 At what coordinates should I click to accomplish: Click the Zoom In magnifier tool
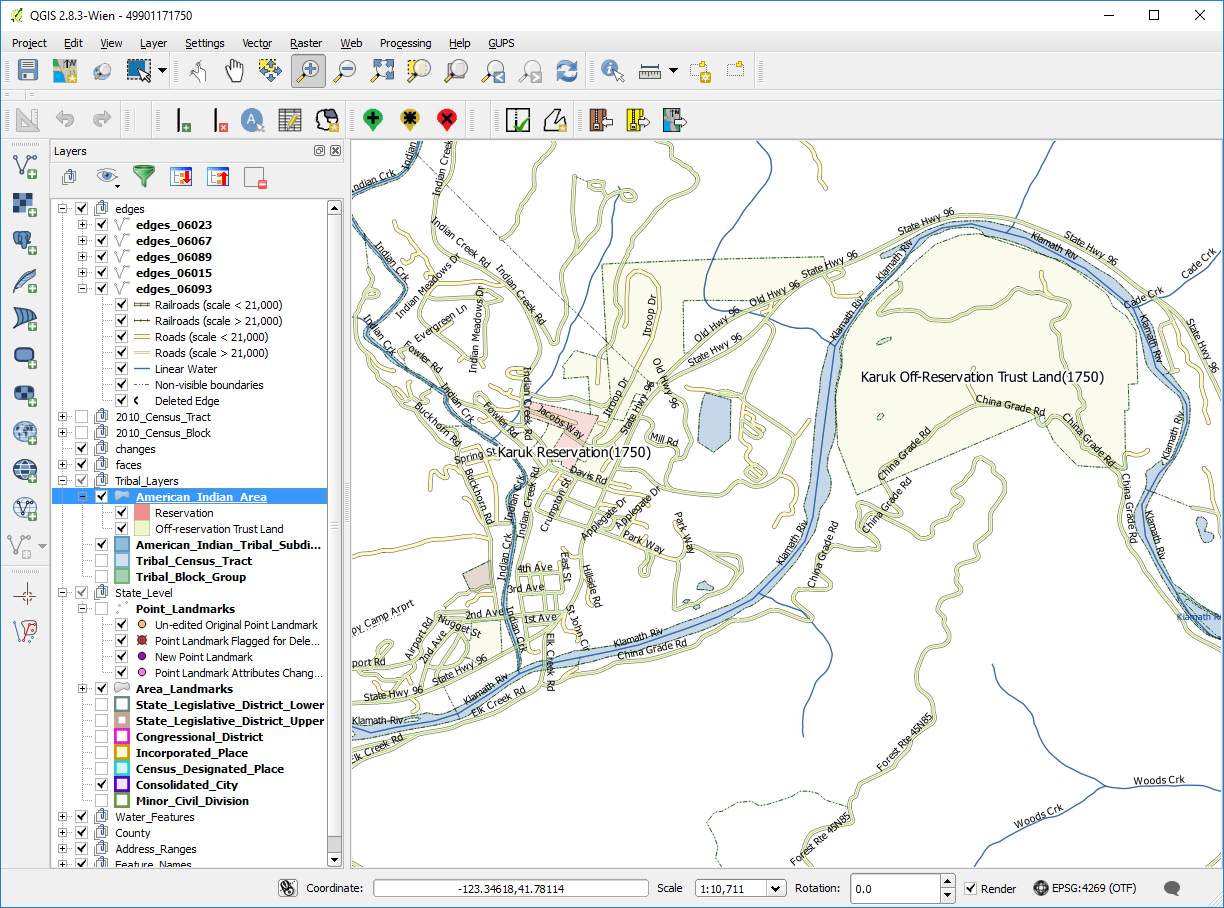pos(308,70)
